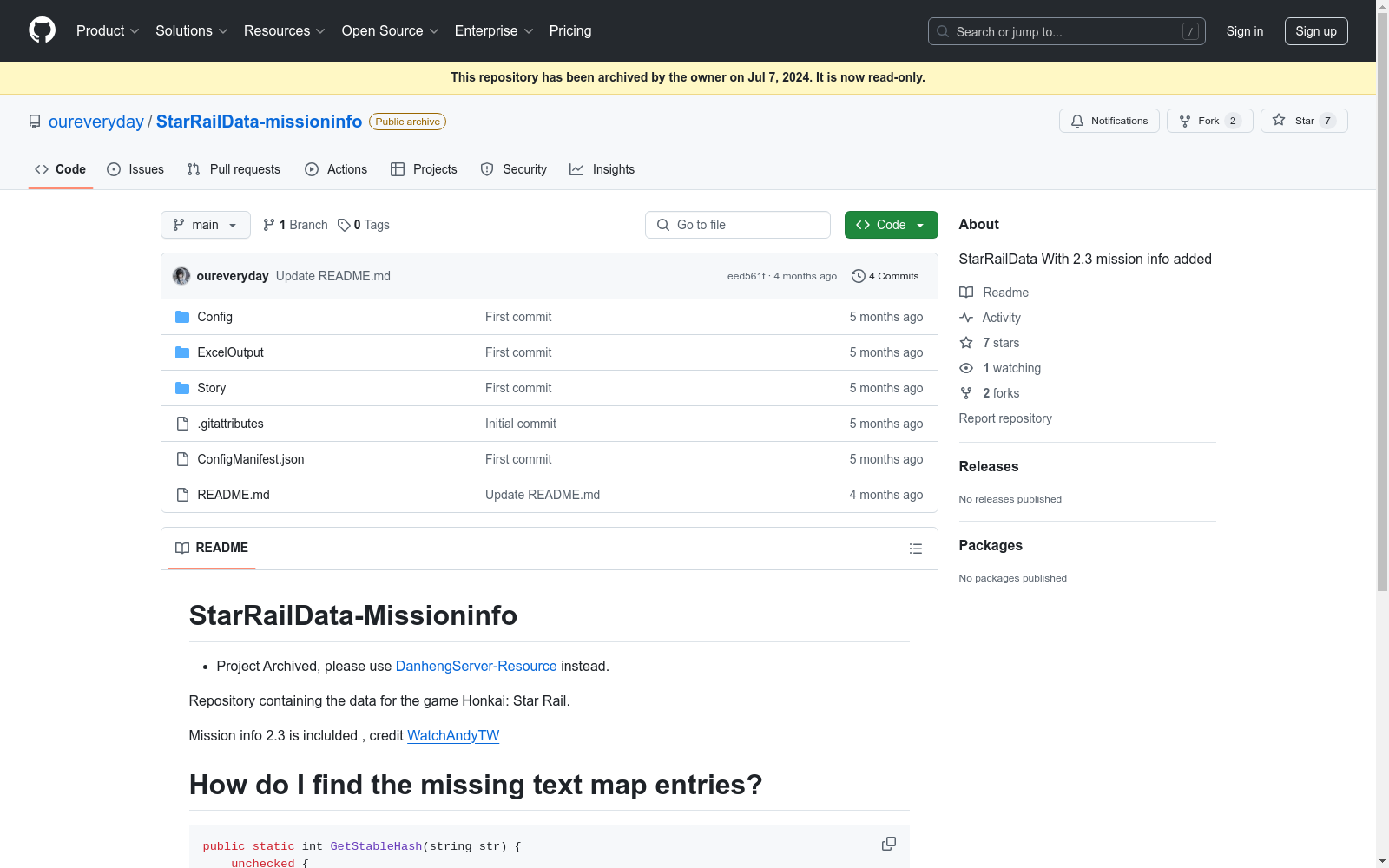
Task: Open the Pricing page
Action: [570, 30]
